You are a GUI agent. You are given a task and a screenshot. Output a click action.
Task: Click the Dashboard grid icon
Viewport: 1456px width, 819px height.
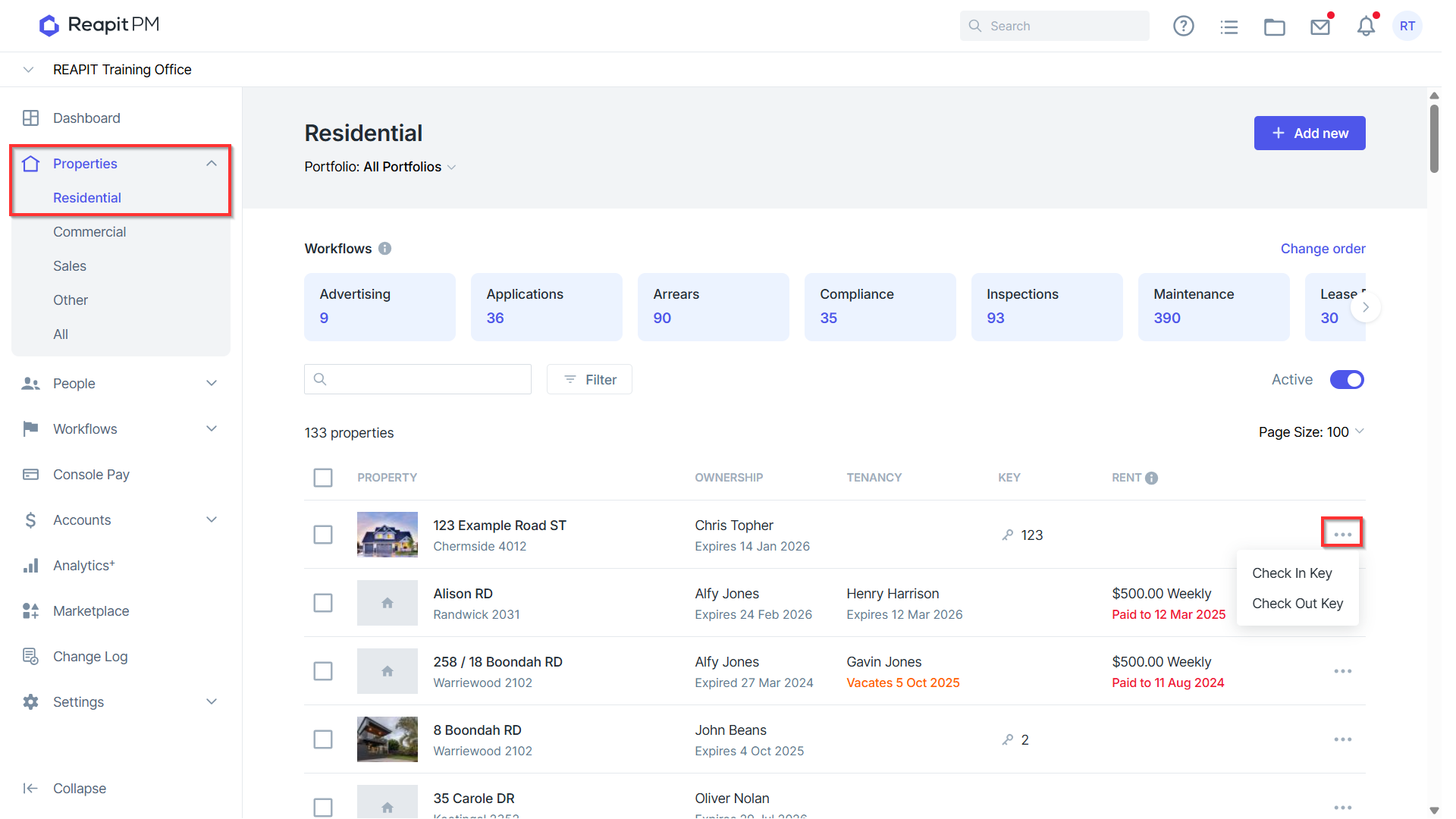(30, 118)
